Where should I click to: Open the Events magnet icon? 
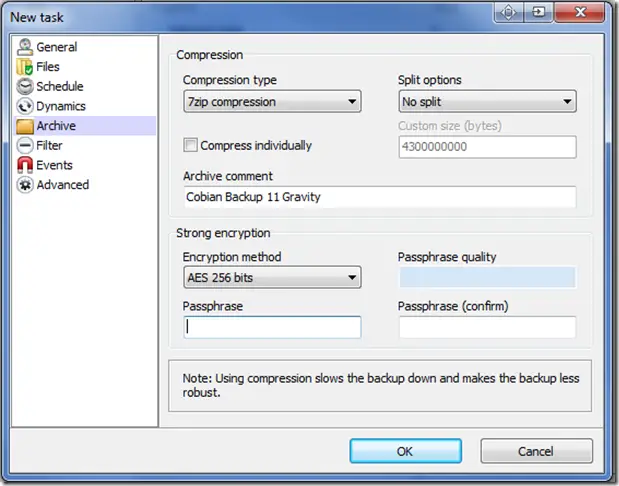click(25, 165)
